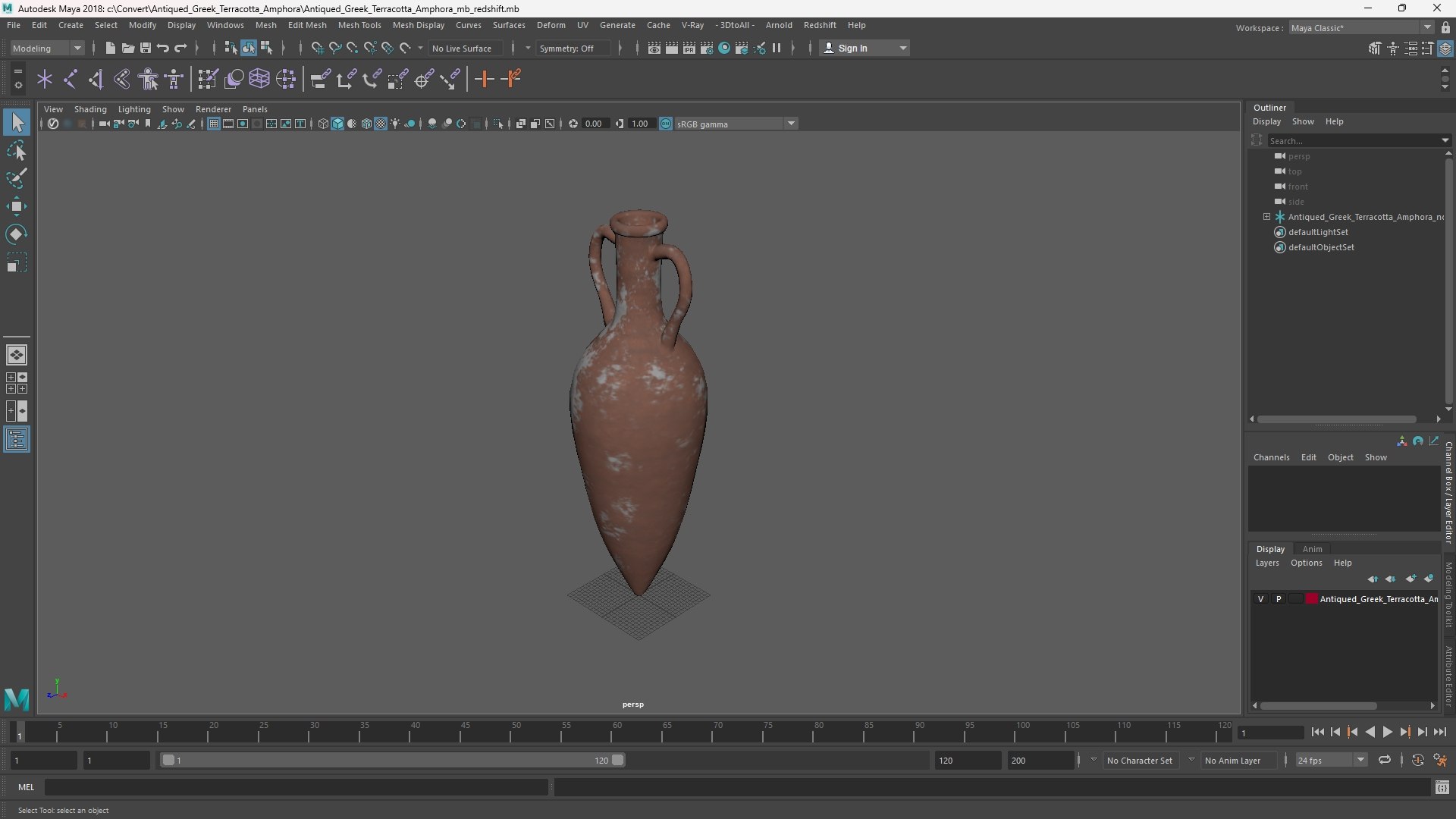Toggle Auto Key button

point(1418,760)
